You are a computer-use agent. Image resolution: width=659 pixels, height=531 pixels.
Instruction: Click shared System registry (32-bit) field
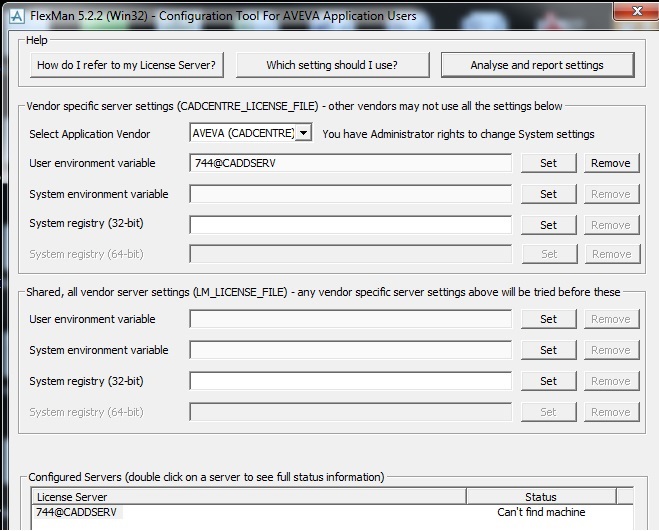click(351, 381)
